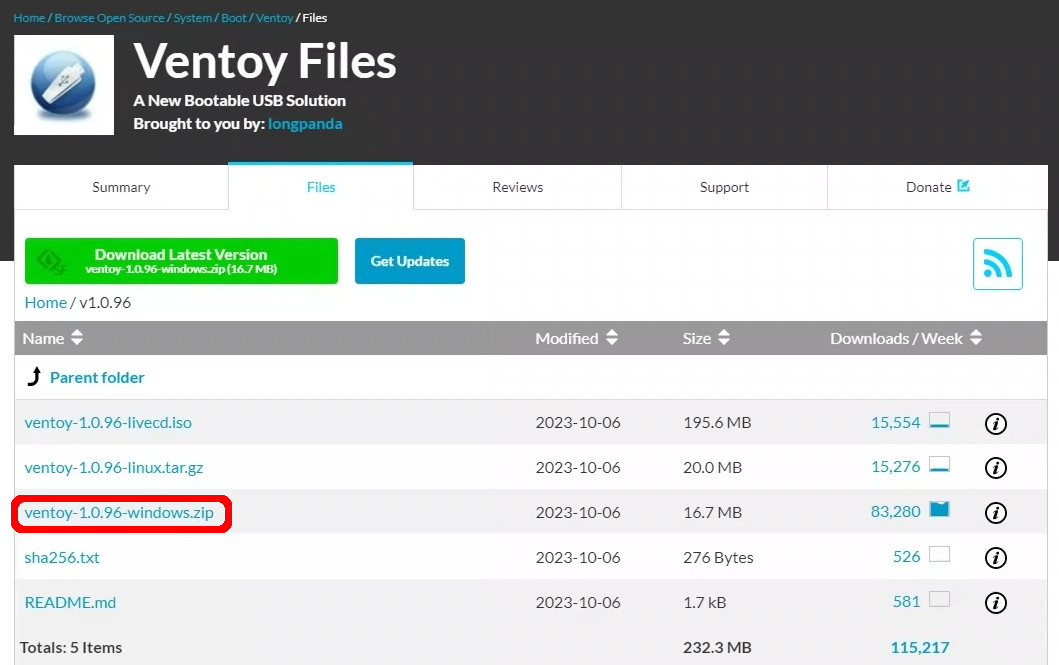The height and width of the screenshot is (665, 1059).
Task: Sort files by Size column
Action: 725,338
